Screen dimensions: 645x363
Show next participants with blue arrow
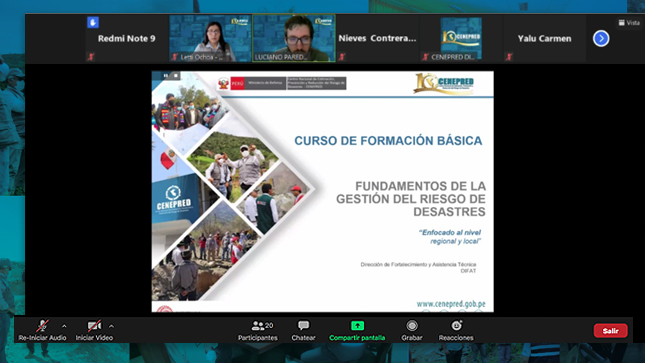601,39
